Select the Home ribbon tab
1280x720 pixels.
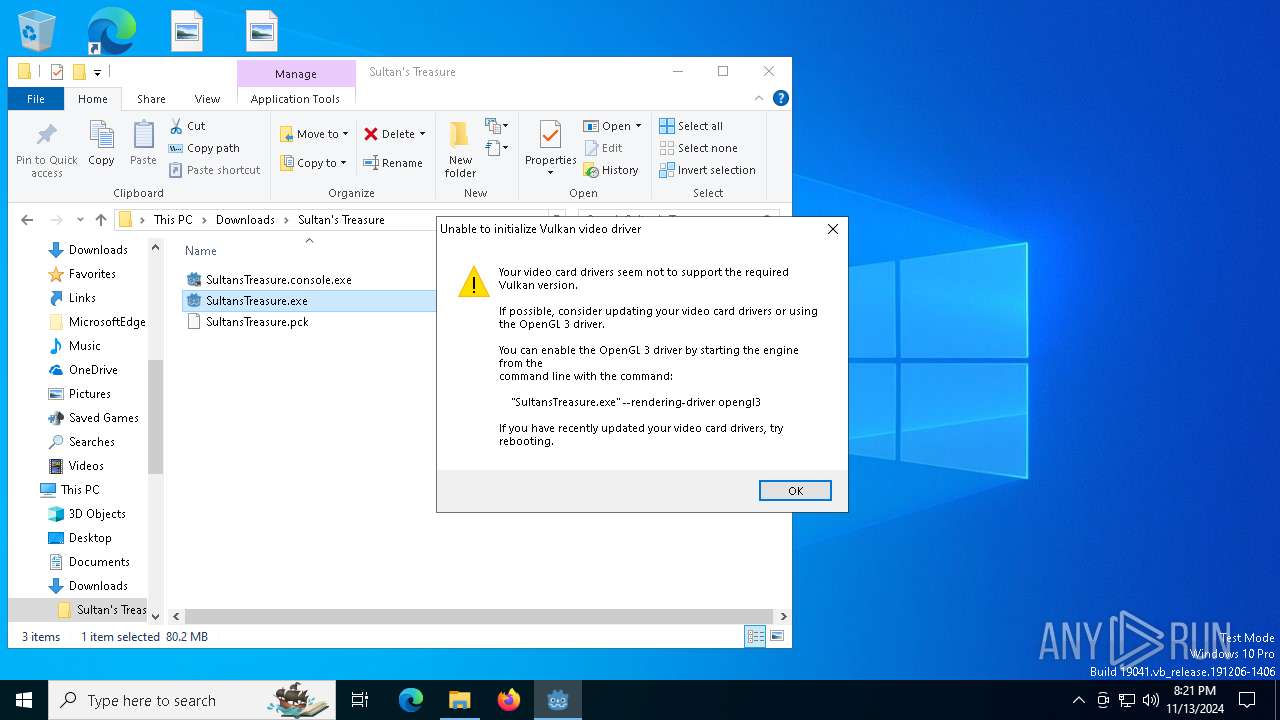[93, 99]
